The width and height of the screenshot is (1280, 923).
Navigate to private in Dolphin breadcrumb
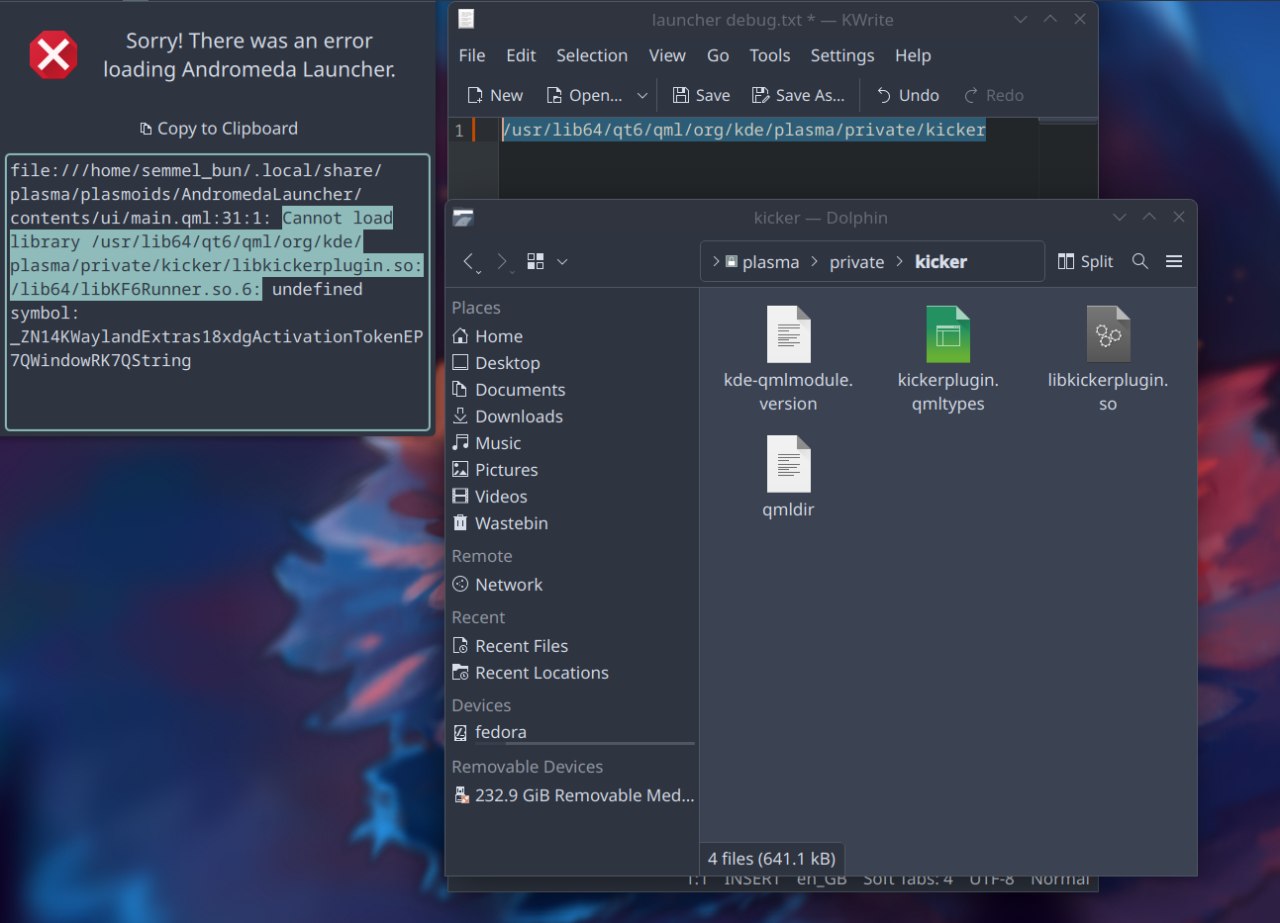click(857, 262)
